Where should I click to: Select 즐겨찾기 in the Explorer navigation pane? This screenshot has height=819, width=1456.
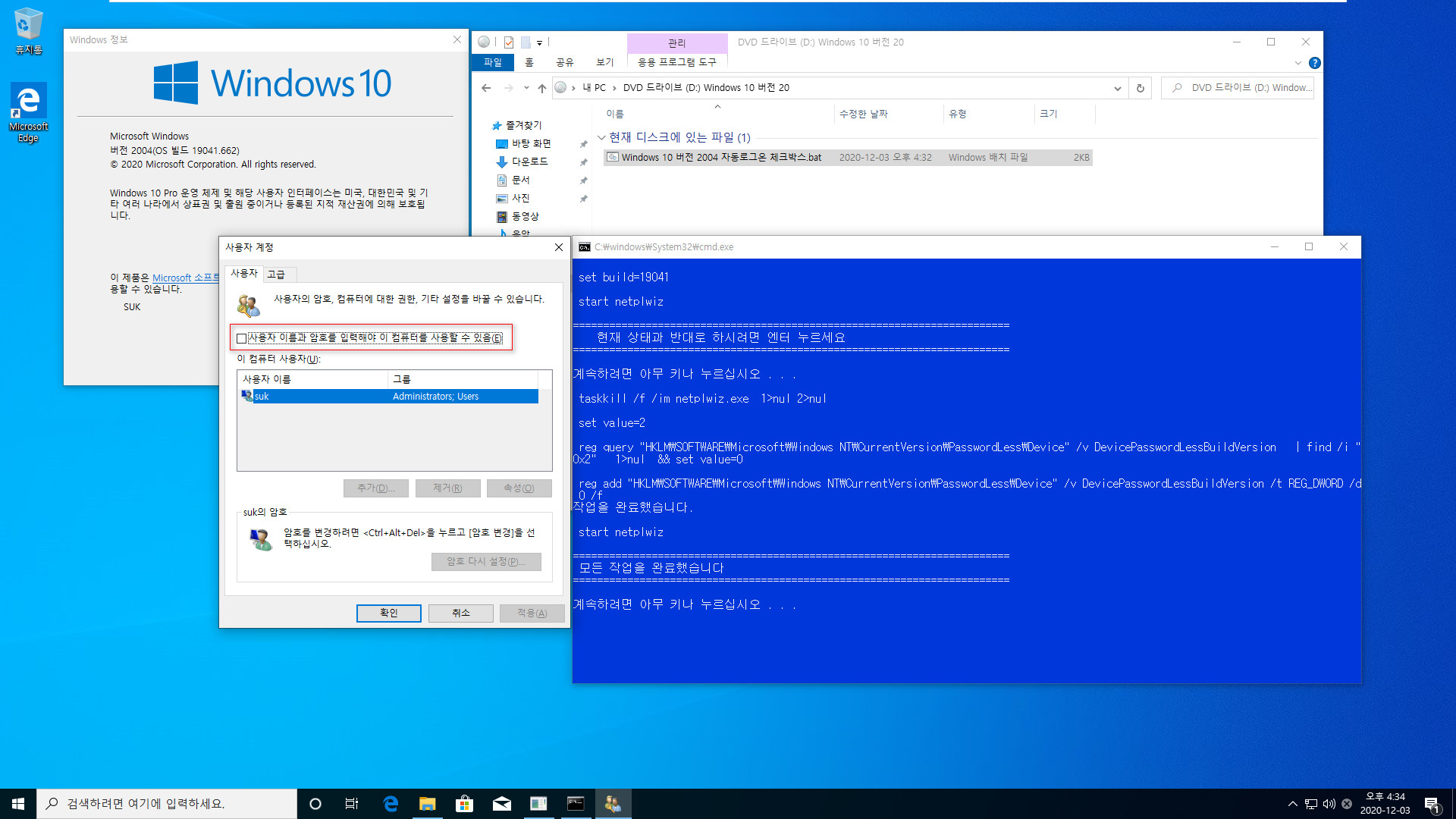click(x=523, y=126)
